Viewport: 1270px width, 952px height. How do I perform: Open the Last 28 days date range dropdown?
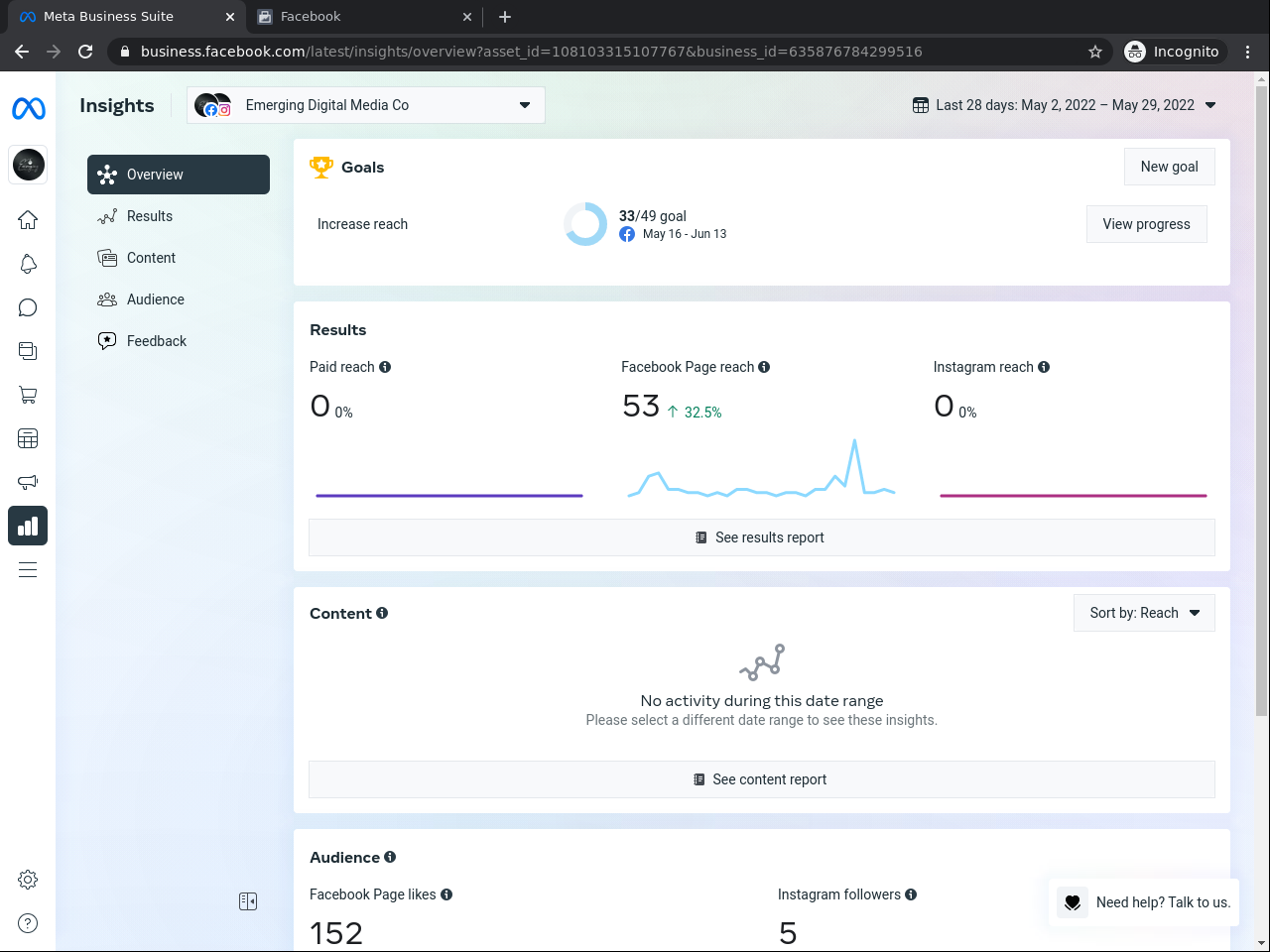click(1065, 105)
